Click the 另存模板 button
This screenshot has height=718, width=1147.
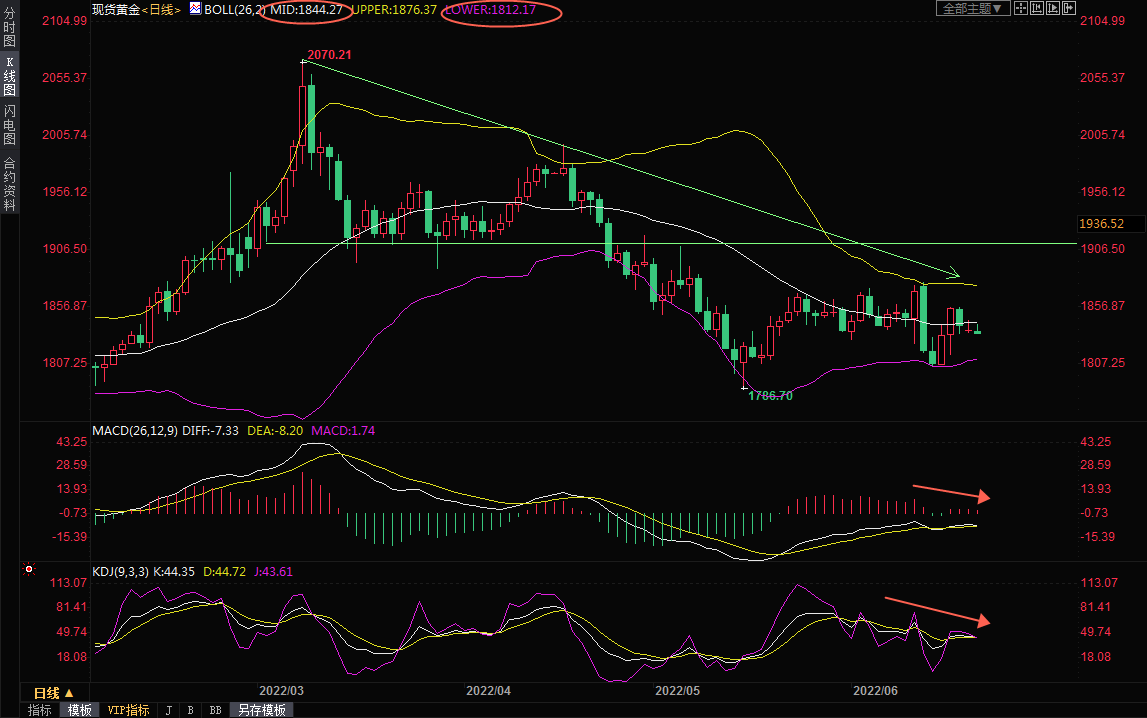point(262,710)
